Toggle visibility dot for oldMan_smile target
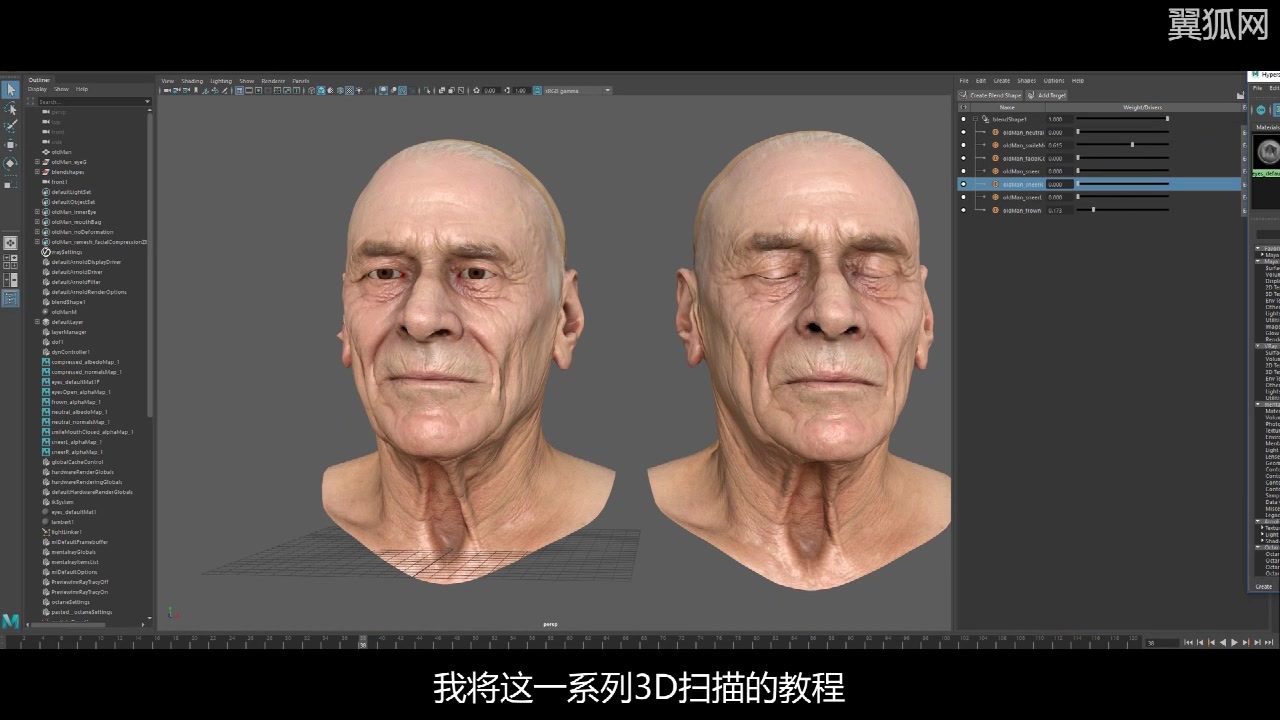 tap(963, 145)
